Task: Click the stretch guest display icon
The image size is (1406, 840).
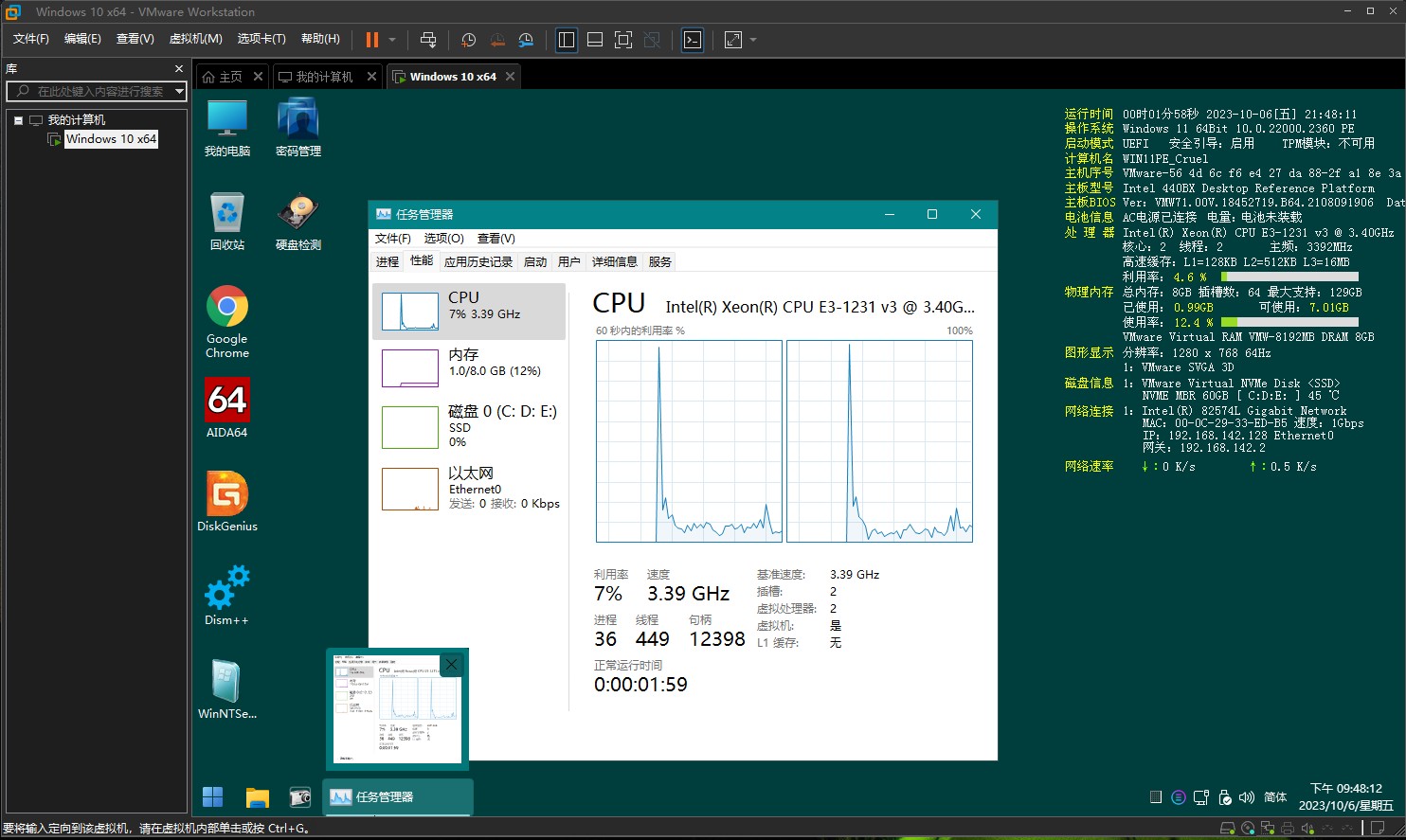Action: tap(733, 40)
